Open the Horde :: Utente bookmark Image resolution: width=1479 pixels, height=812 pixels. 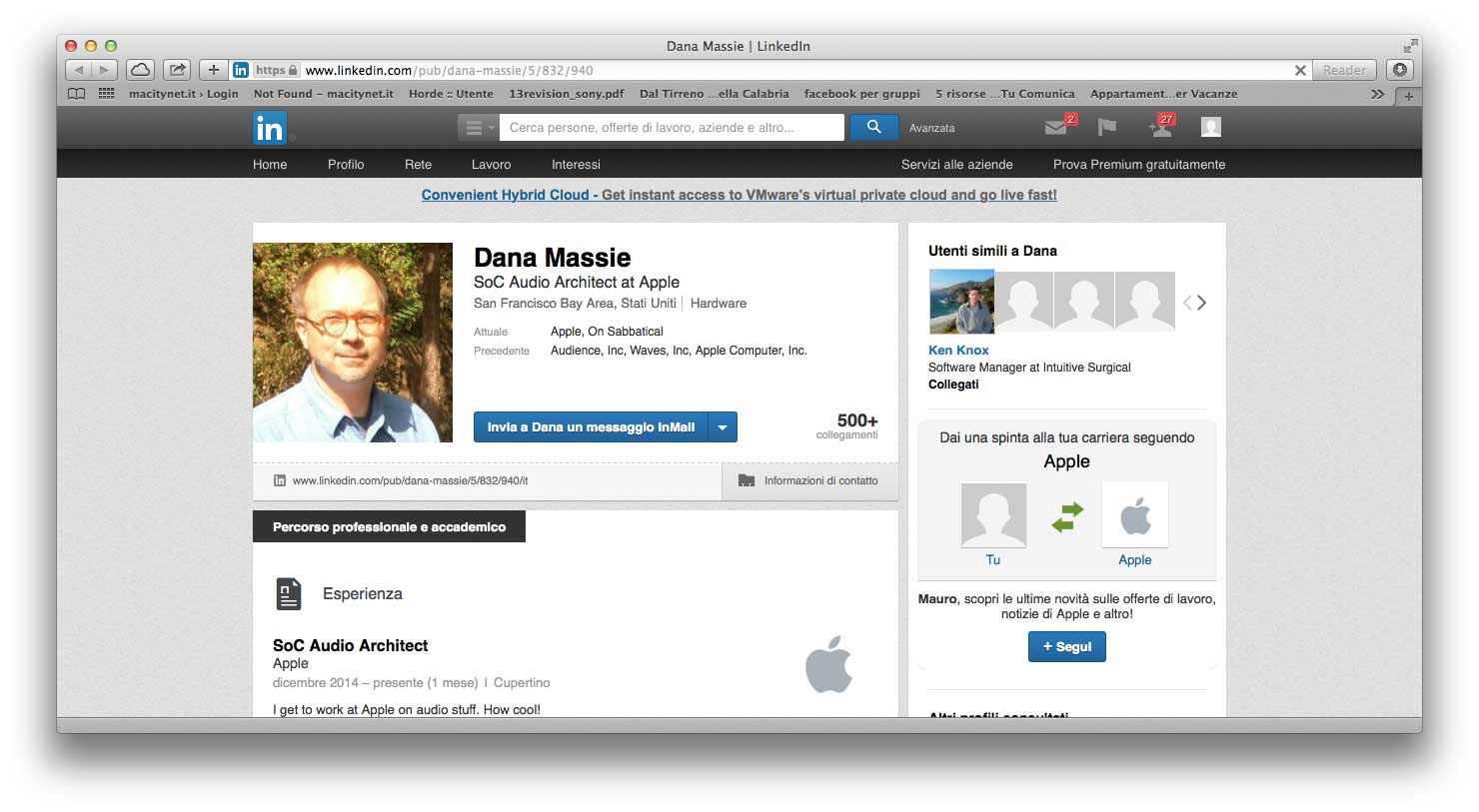[451, 94]
